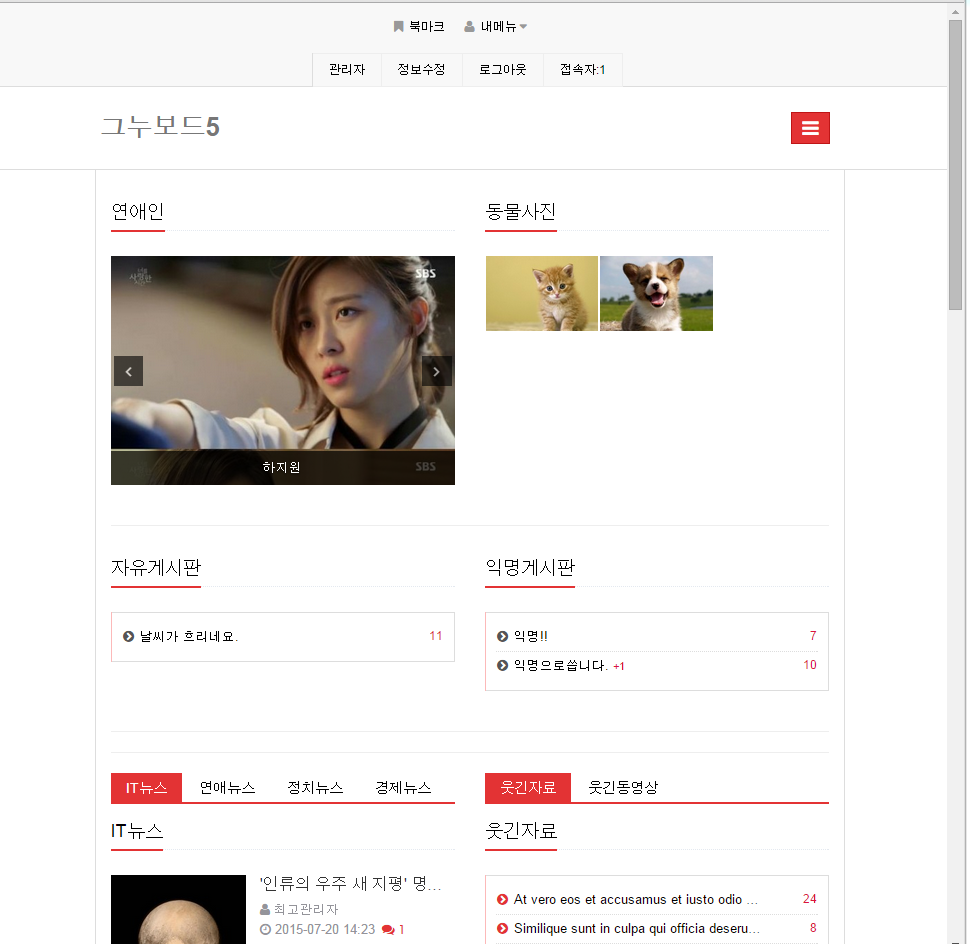
Task: Open the 자유게시판 board heading
Action: (x=156, y=567)
